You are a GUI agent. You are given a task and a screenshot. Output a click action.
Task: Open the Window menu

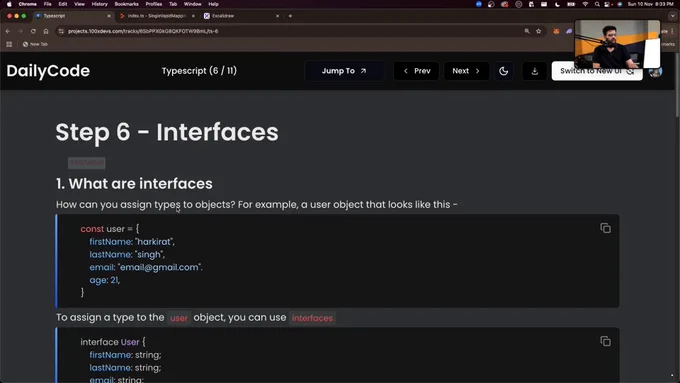point(193,4)
